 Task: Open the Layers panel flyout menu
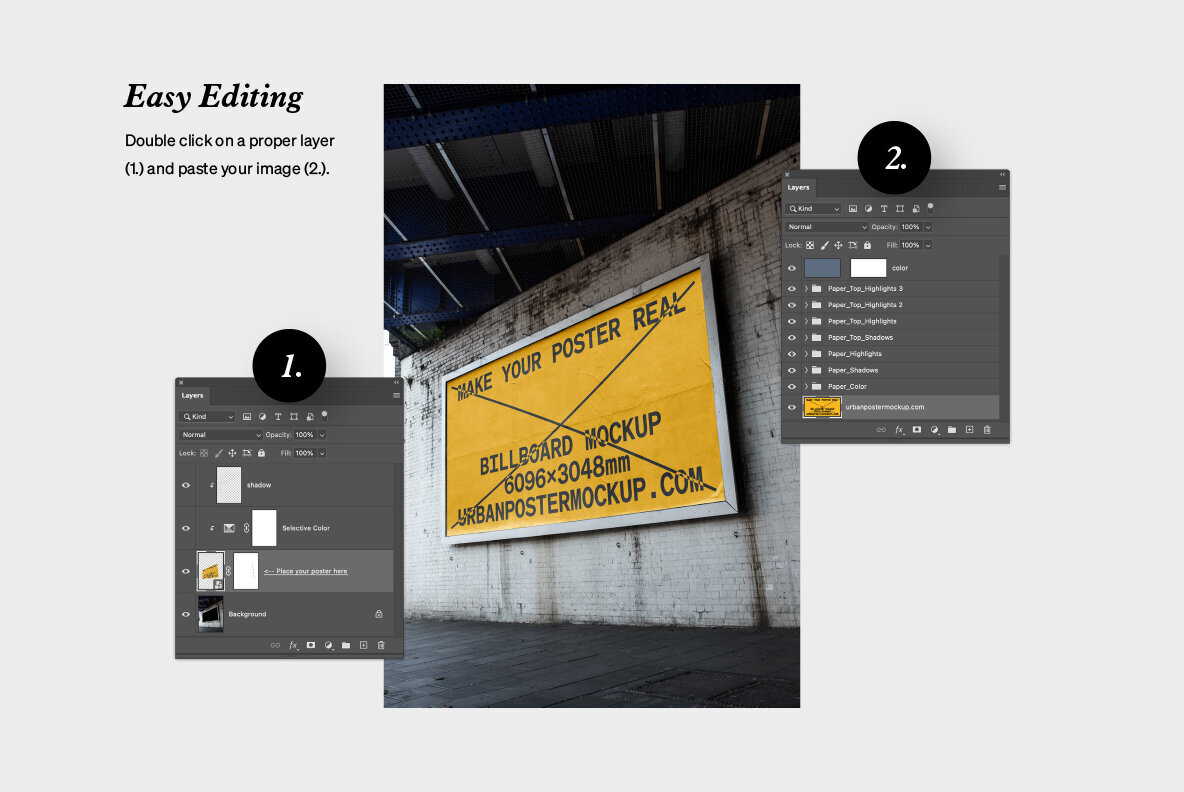pos(394,395)
